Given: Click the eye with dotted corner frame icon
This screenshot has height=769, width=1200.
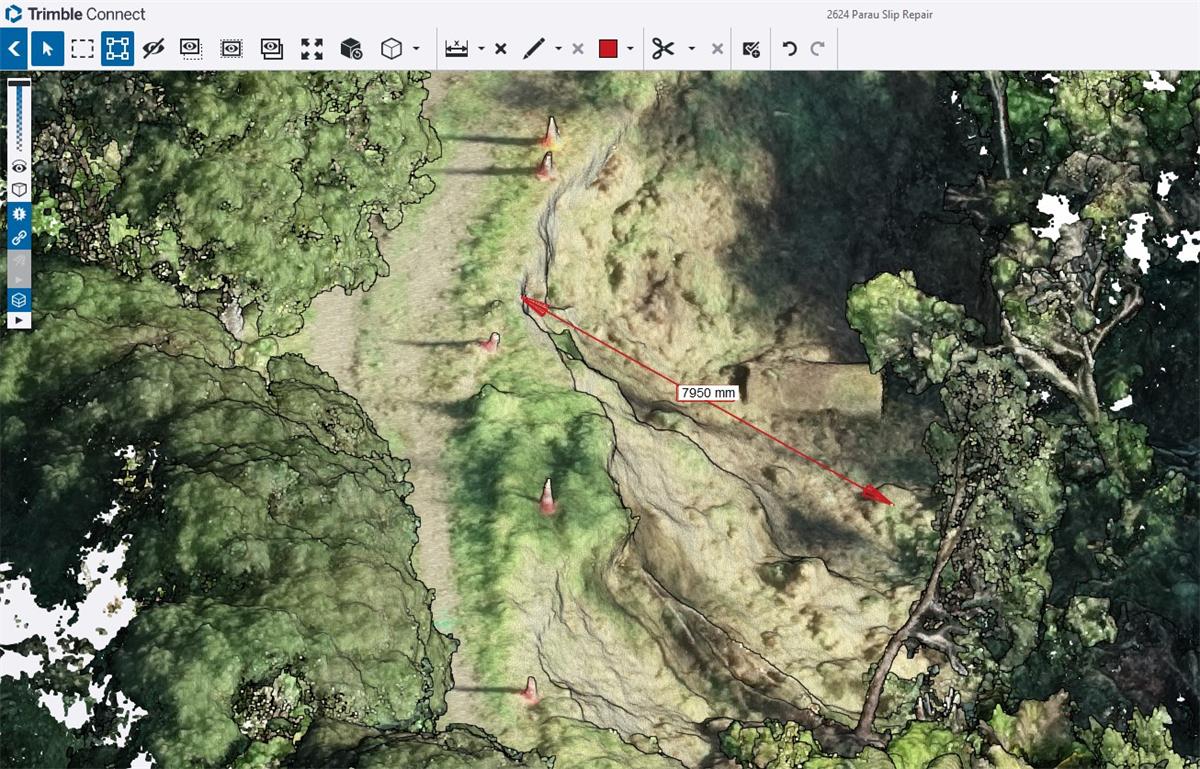Looking at the screenshot, I should click(191, 48).
